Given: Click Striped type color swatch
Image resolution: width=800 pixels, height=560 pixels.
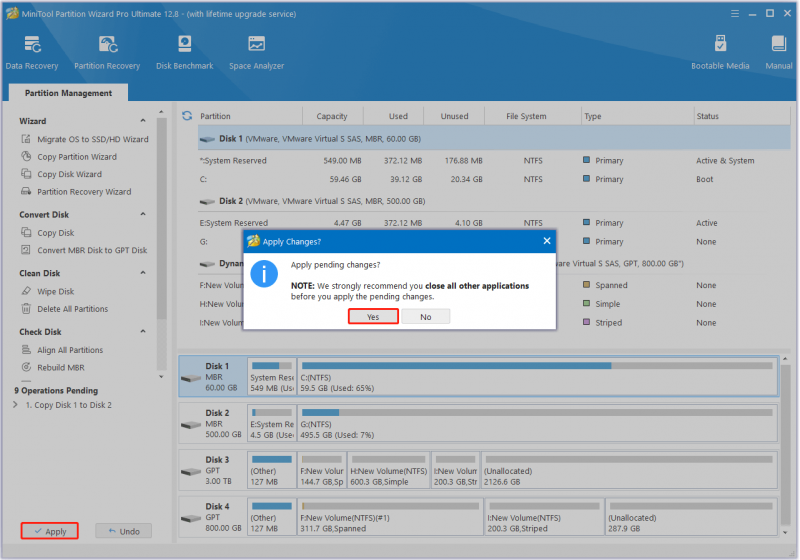Looking at the screenshot, I should click(586, 322).
